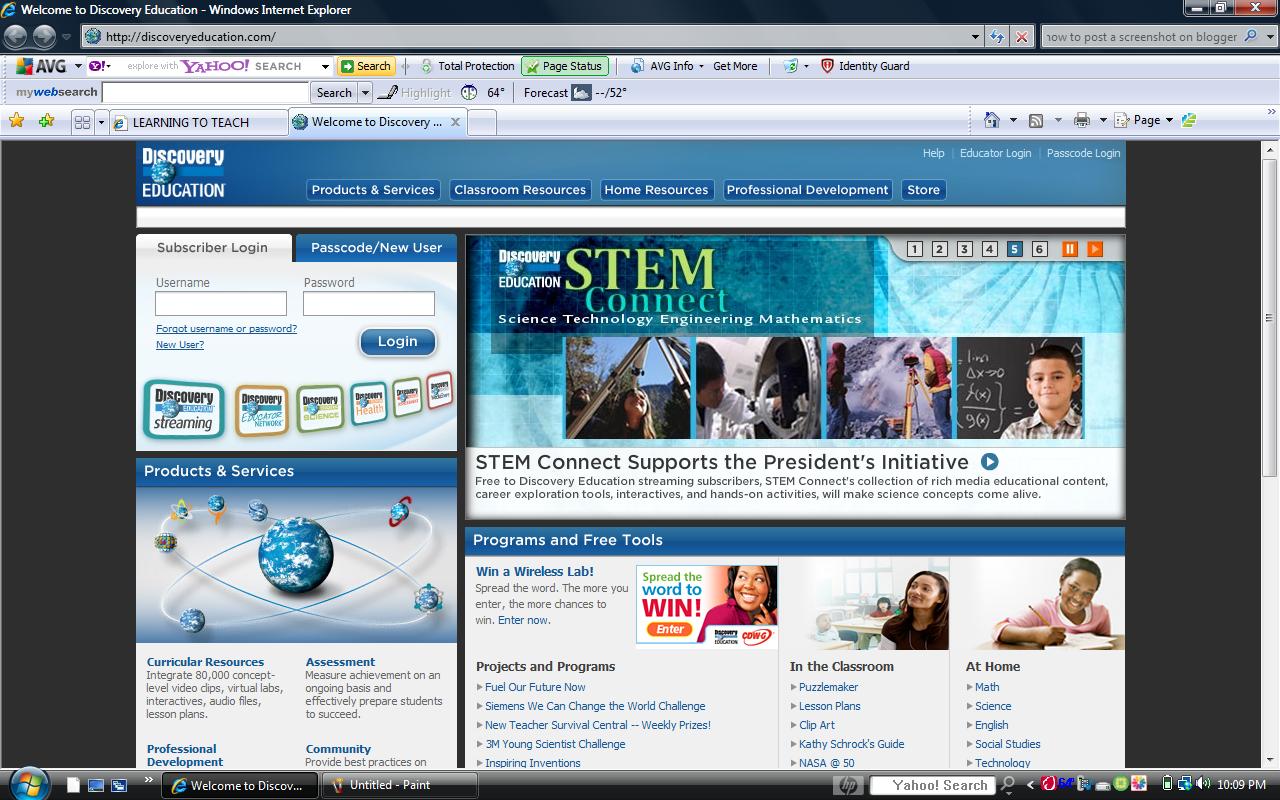1280x800 pixels.
Task: Open the Classroom Resources menu
Action: 520,190
